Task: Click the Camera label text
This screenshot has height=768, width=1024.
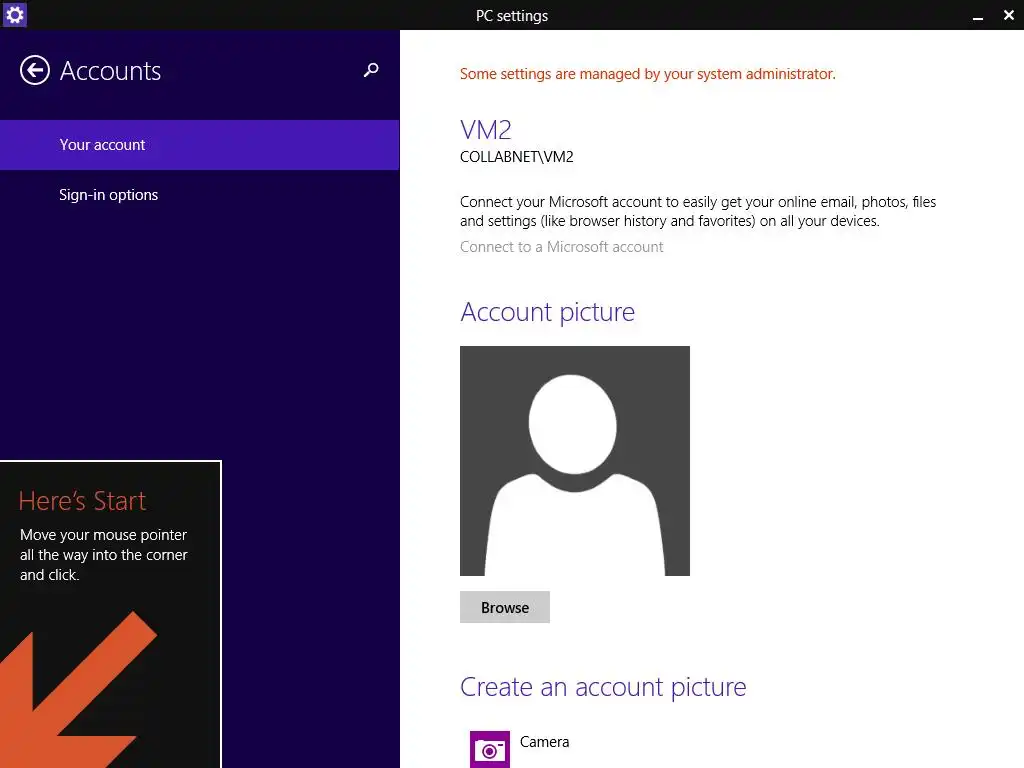Action: pyautogui.click(x=545, y=742)
